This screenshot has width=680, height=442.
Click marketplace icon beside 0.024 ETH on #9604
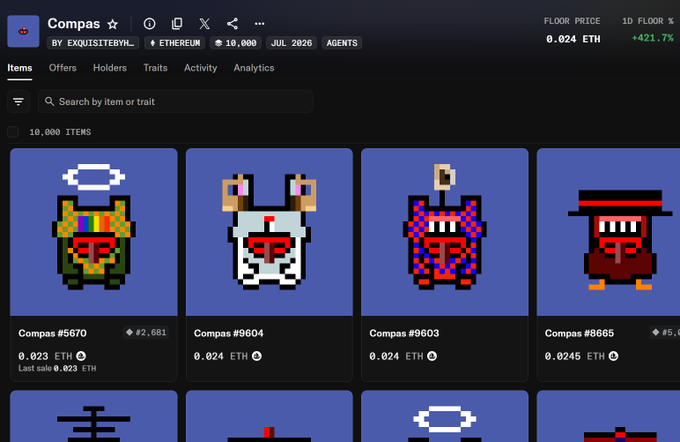(x=257, y=356)
